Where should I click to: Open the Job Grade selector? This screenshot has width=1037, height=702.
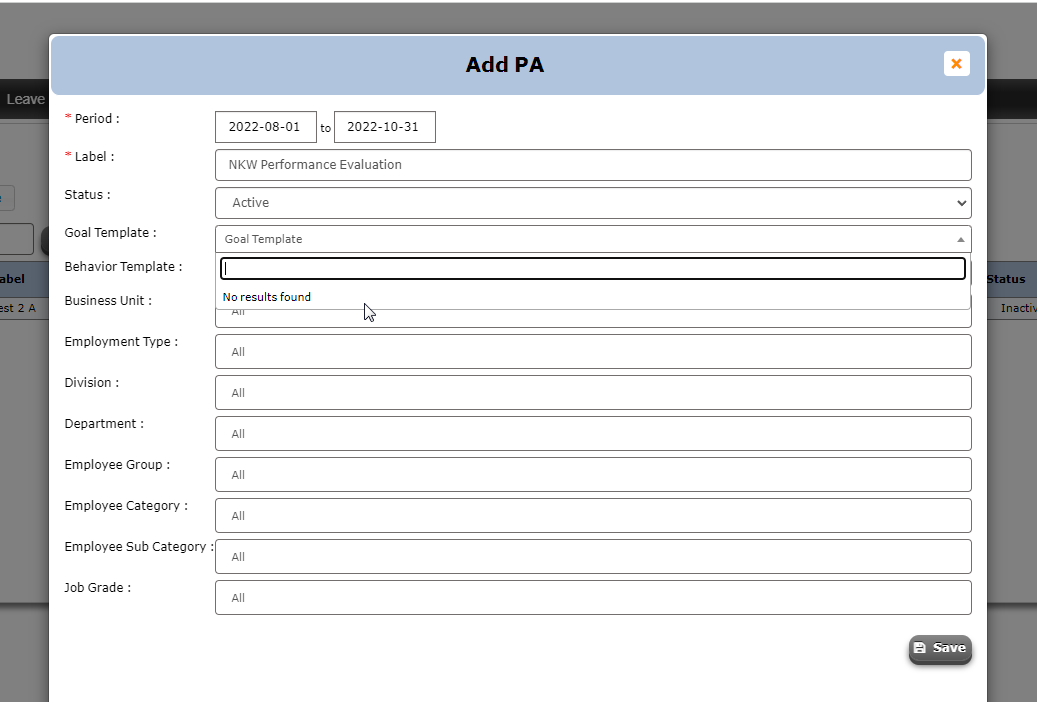(593, 597)
